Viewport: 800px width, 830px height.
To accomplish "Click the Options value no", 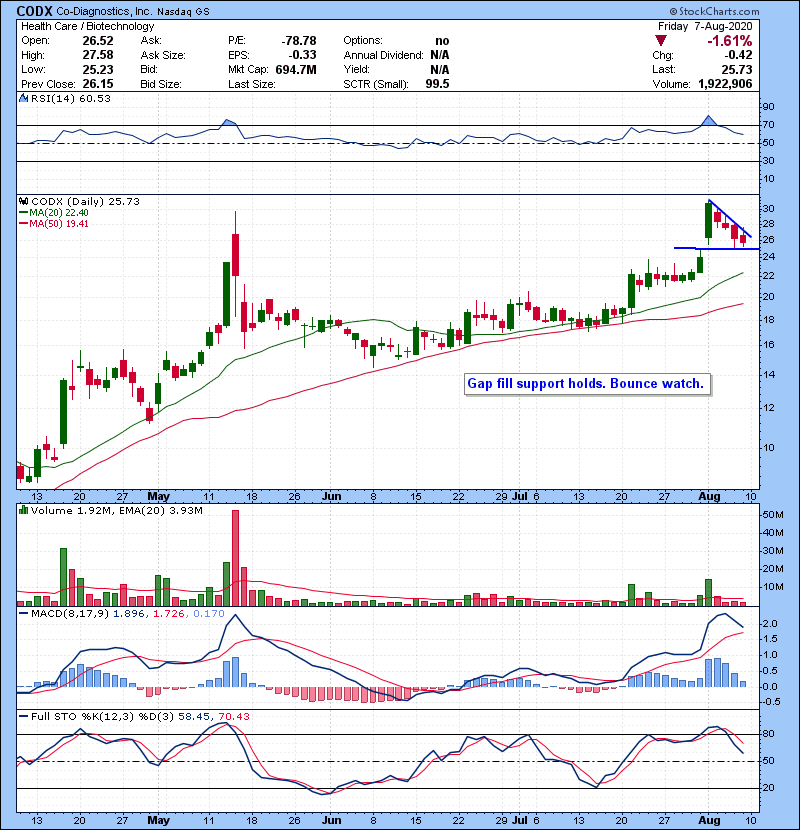I will [x=442, y=41].
